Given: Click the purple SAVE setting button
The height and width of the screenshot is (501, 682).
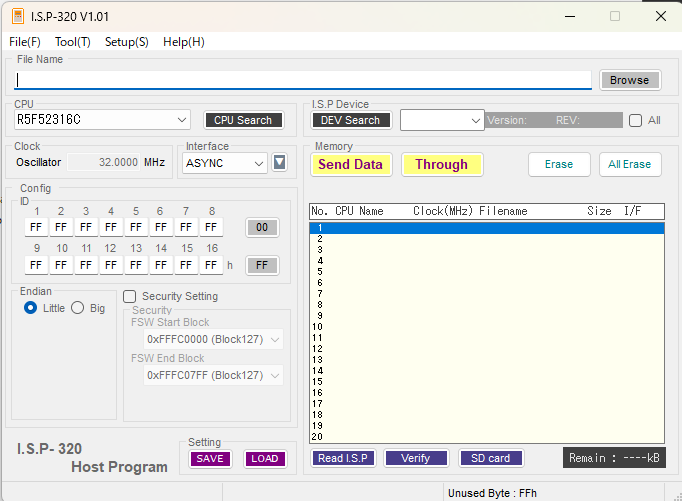Looking at the screenshot, I should (210, 459).
